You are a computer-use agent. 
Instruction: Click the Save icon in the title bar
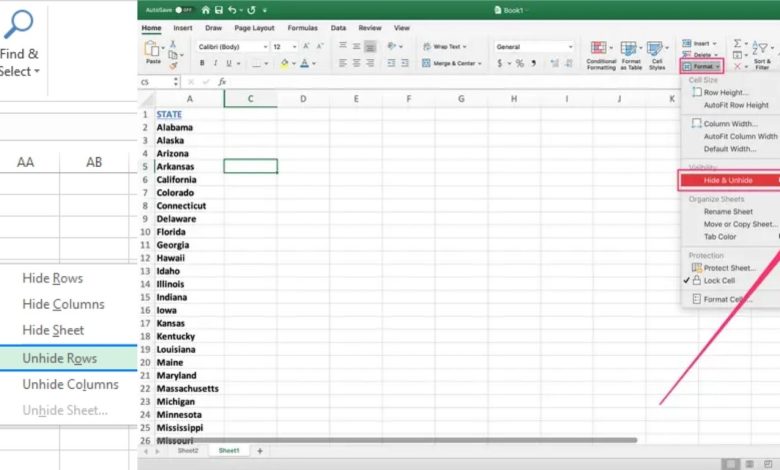tap(218, 10)
